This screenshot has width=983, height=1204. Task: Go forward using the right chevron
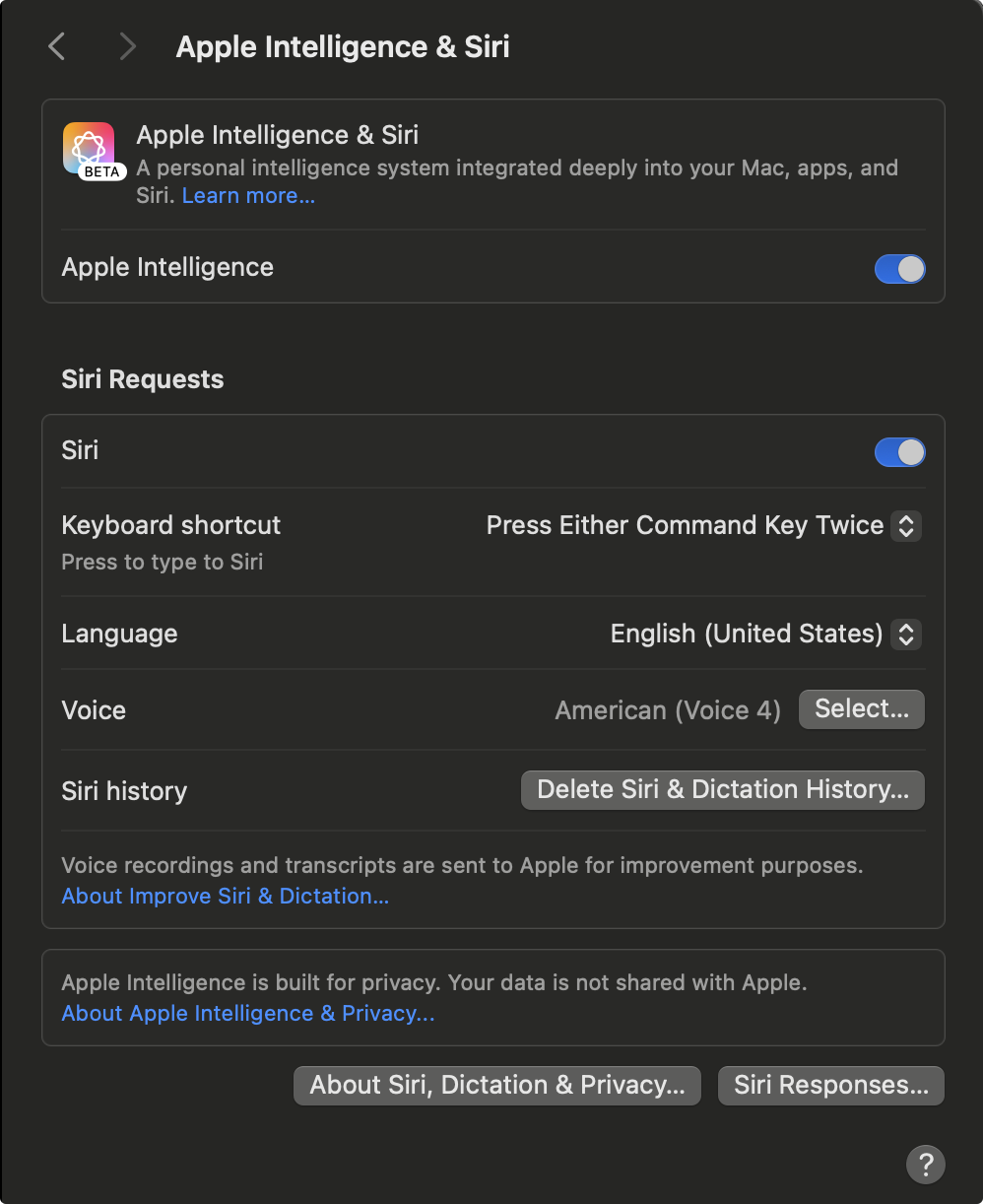point(127,46)
